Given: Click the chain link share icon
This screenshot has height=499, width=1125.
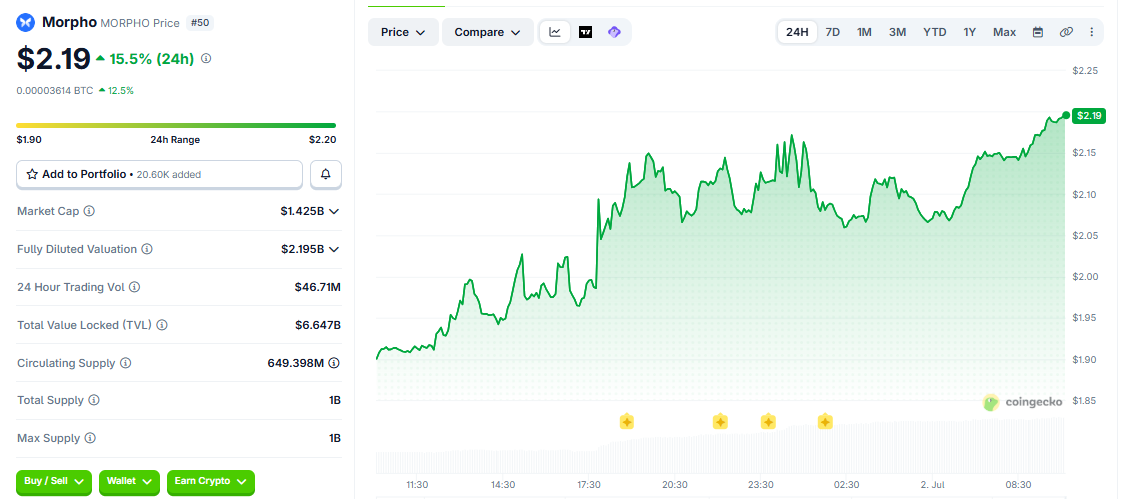Looking at the screenshot, I should point(1066,32).
